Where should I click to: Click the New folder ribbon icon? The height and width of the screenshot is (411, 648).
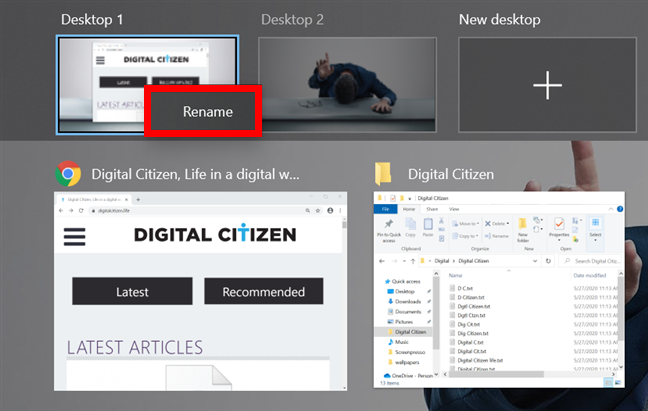523,230
